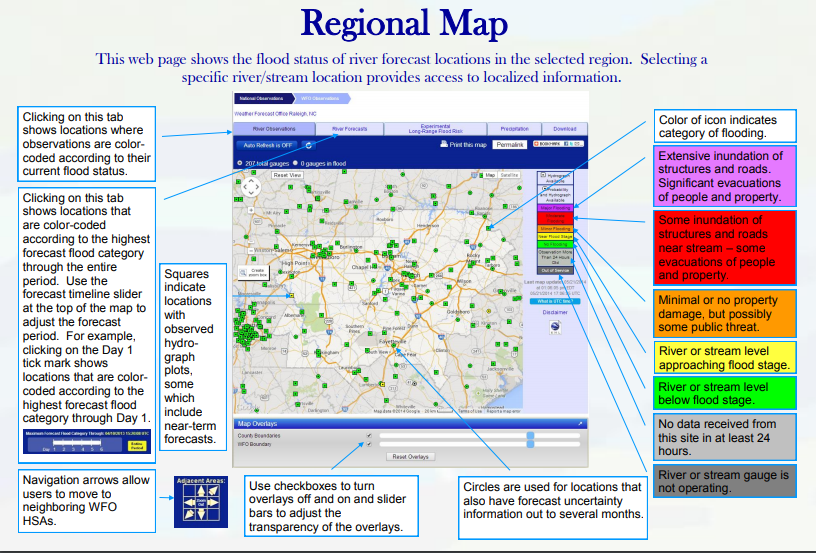Screen dimensions: 816x553
Task: Click the Reset Overlays button
Action: (x=411, y=457)
